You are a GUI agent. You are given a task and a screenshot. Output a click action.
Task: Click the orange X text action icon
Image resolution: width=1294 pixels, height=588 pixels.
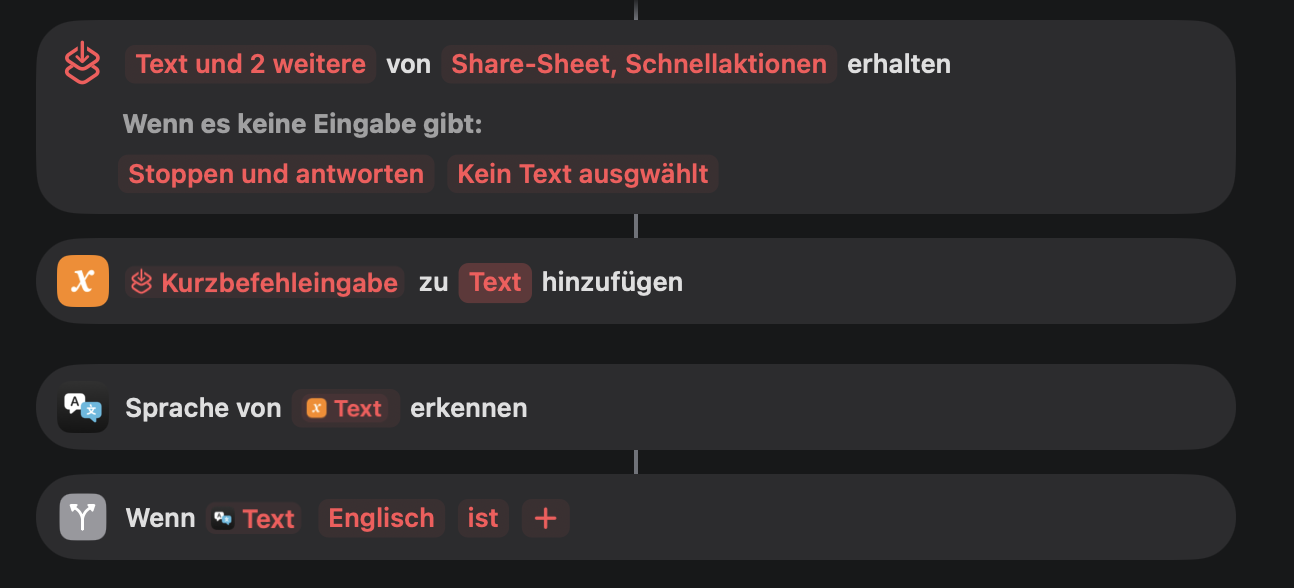83,281
